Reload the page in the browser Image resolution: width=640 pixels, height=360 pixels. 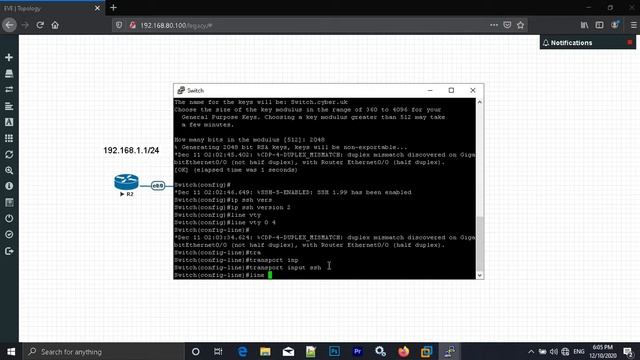coord(40,25)
